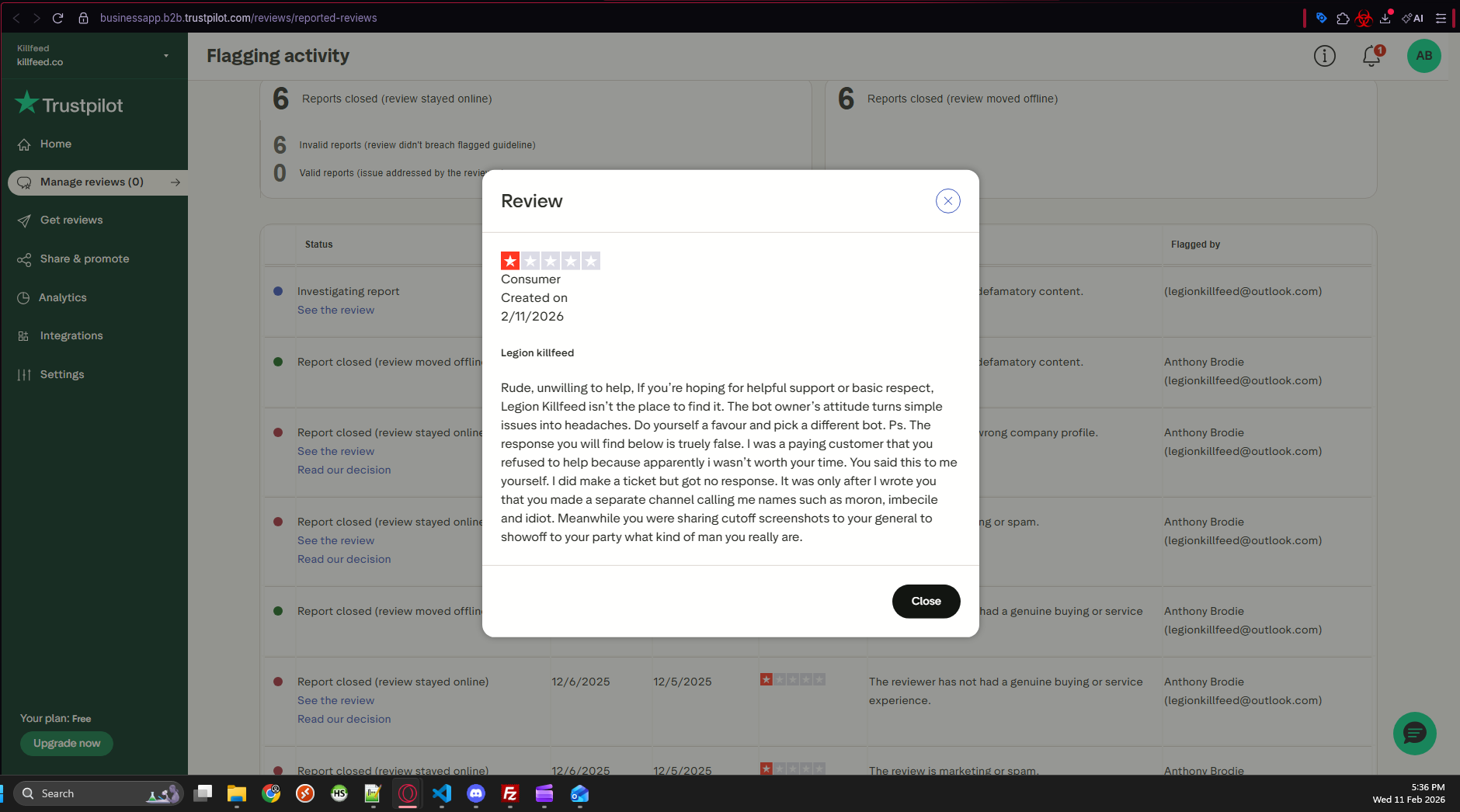Click Reports closed (review stayed online) summary
This screenshot has width=1460, height=812.
(x=397, y=99)
